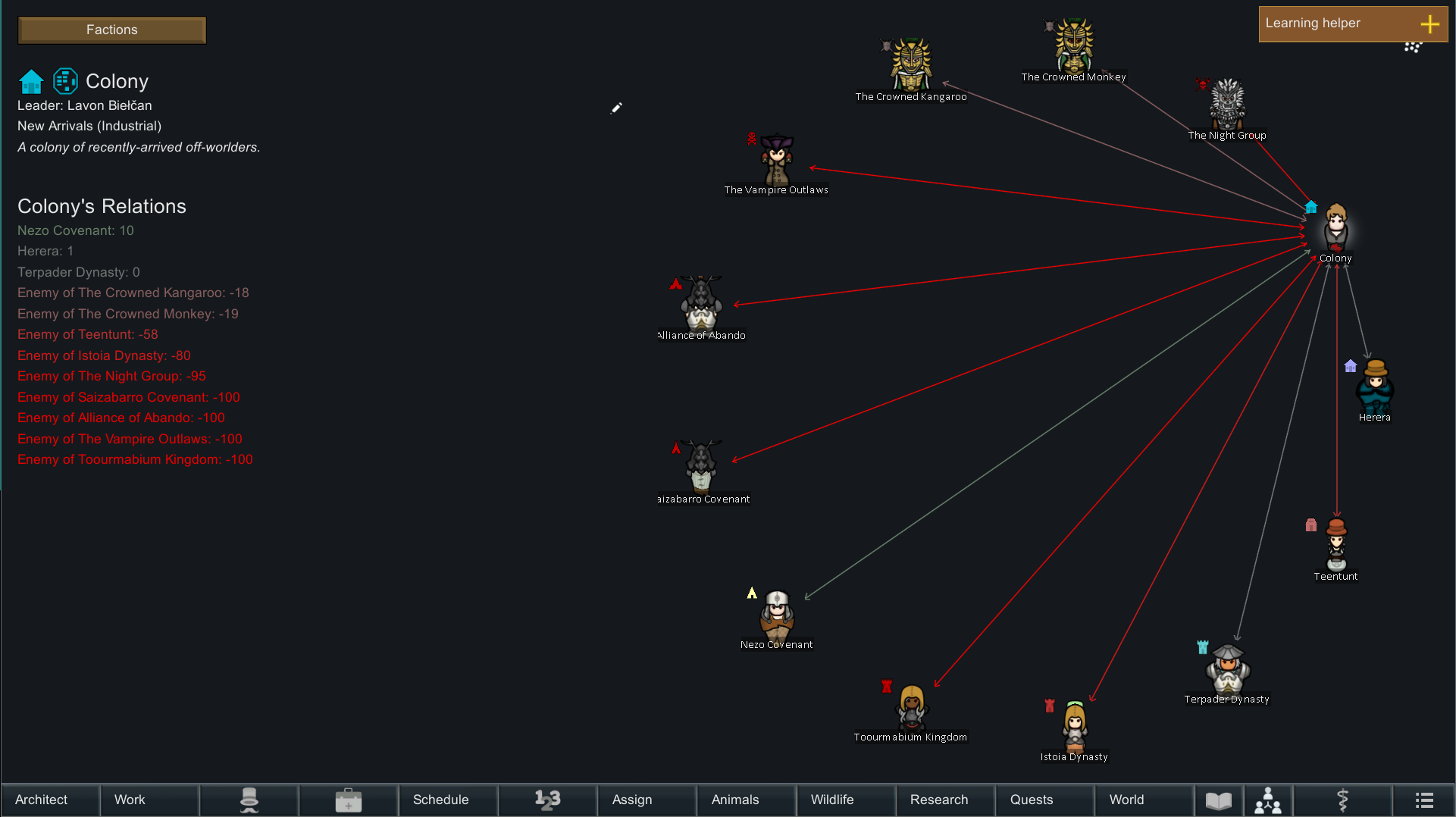Open the history book icon tab
This screenshot has height=817, width=1456.
coord(1219,800)
